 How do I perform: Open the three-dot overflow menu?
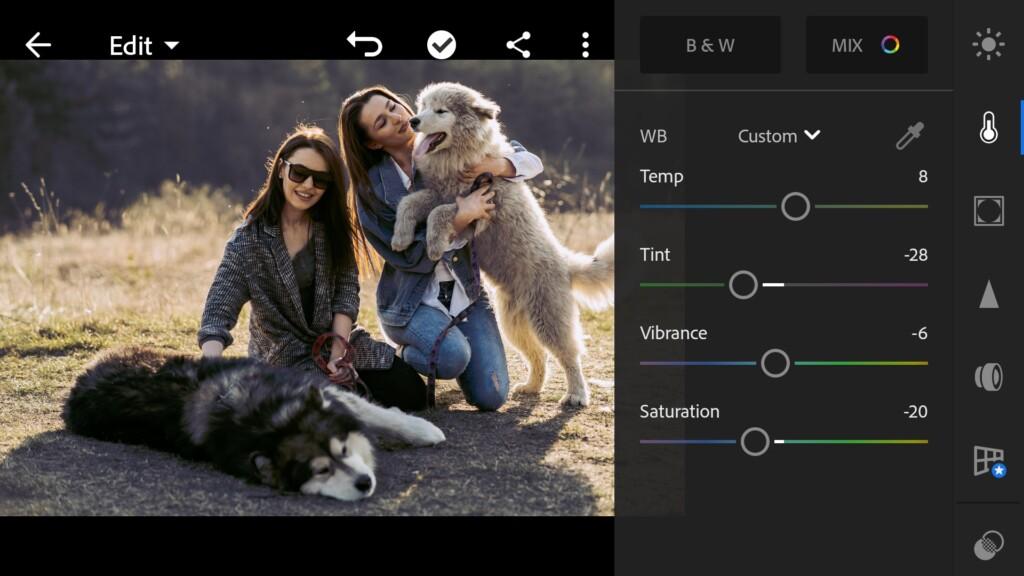(x=585, y=45)
